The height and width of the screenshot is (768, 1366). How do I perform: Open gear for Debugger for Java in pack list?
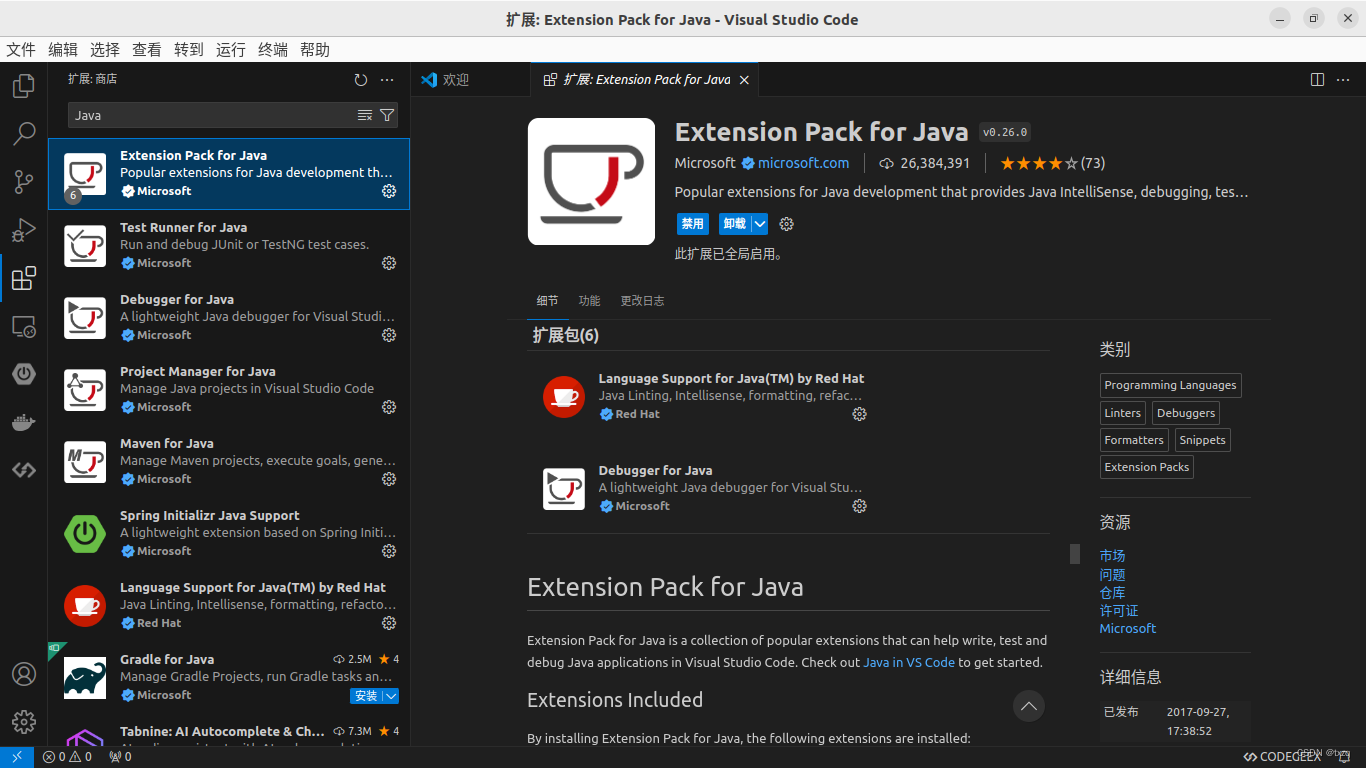(x=859, y=506)
